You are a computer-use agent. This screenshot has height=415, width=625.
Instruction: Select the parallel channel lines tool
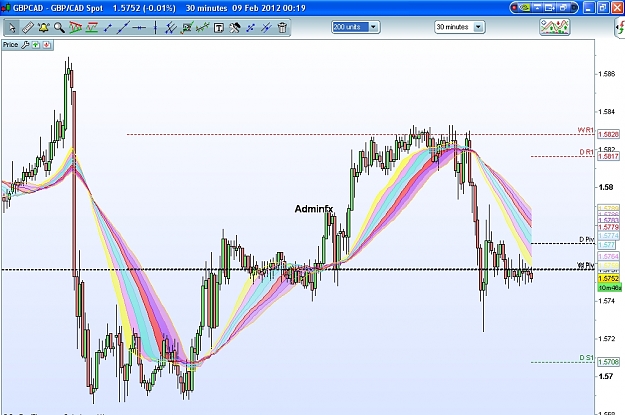[171, 28]
